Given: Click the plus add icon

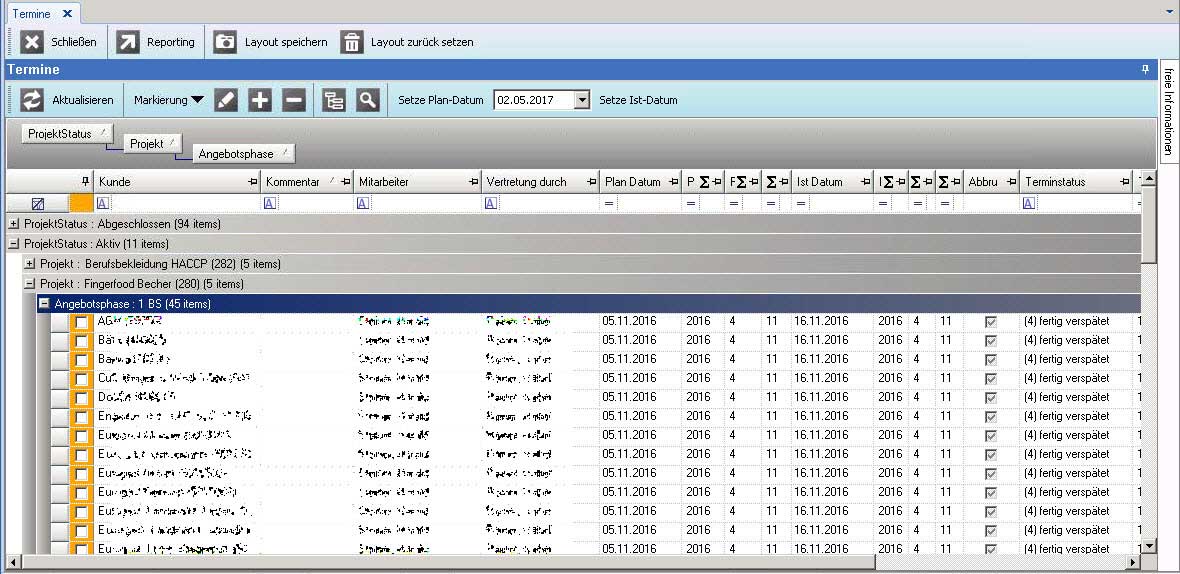Looking at the screenshot, I should click(260, 100).
